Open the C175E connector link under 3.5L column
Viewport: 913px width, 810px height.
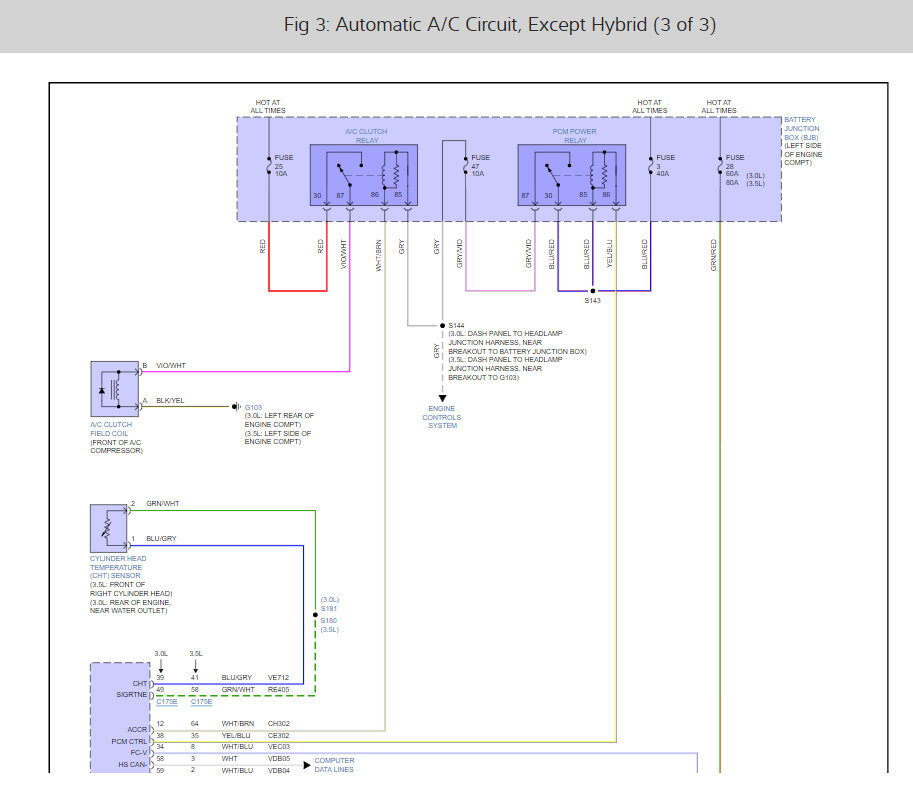(x=201, y=702)
